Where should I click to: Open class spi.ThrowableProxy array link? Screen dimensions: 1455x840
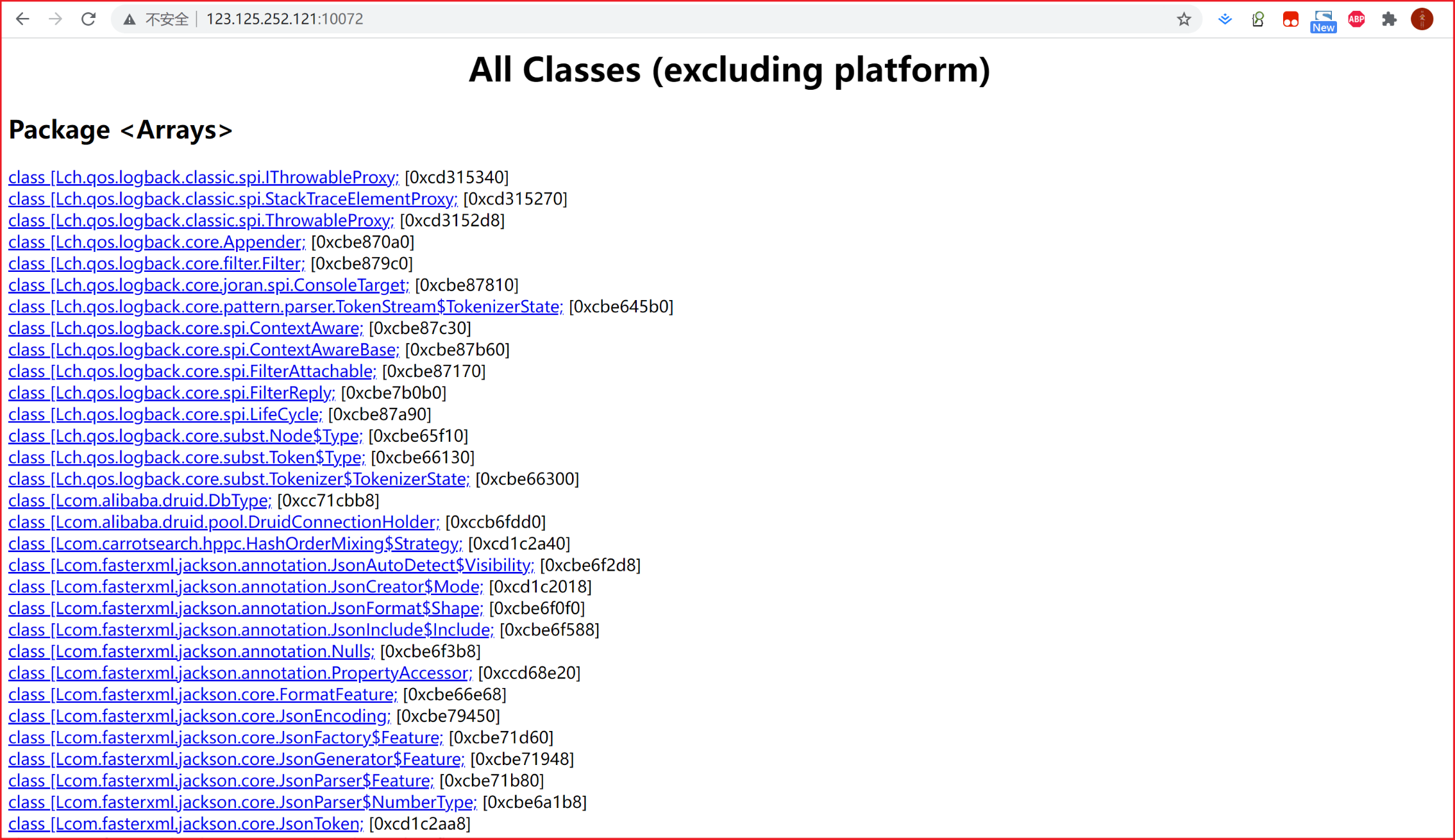click(x=201, y=221)
